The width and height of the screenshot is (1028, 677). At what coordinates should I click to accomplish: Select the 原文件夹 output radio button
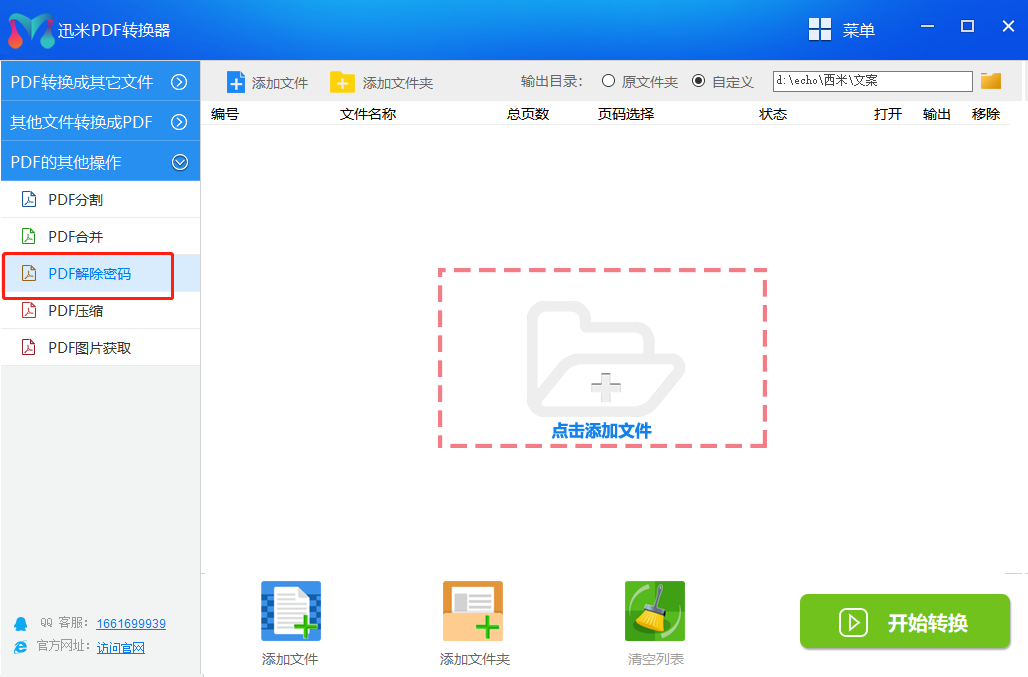pos(609,82)
